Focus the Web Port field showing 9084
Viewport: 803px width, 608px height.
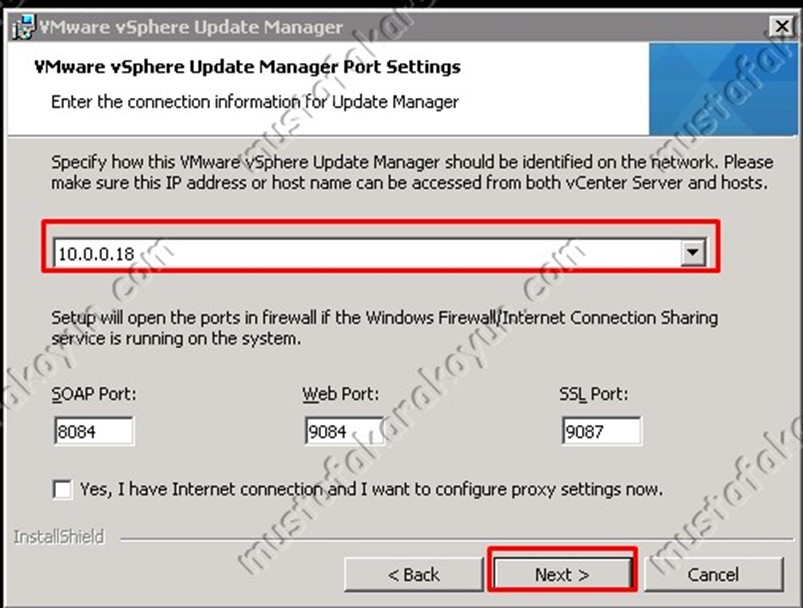pyautogui.click(x=345, y=431)
